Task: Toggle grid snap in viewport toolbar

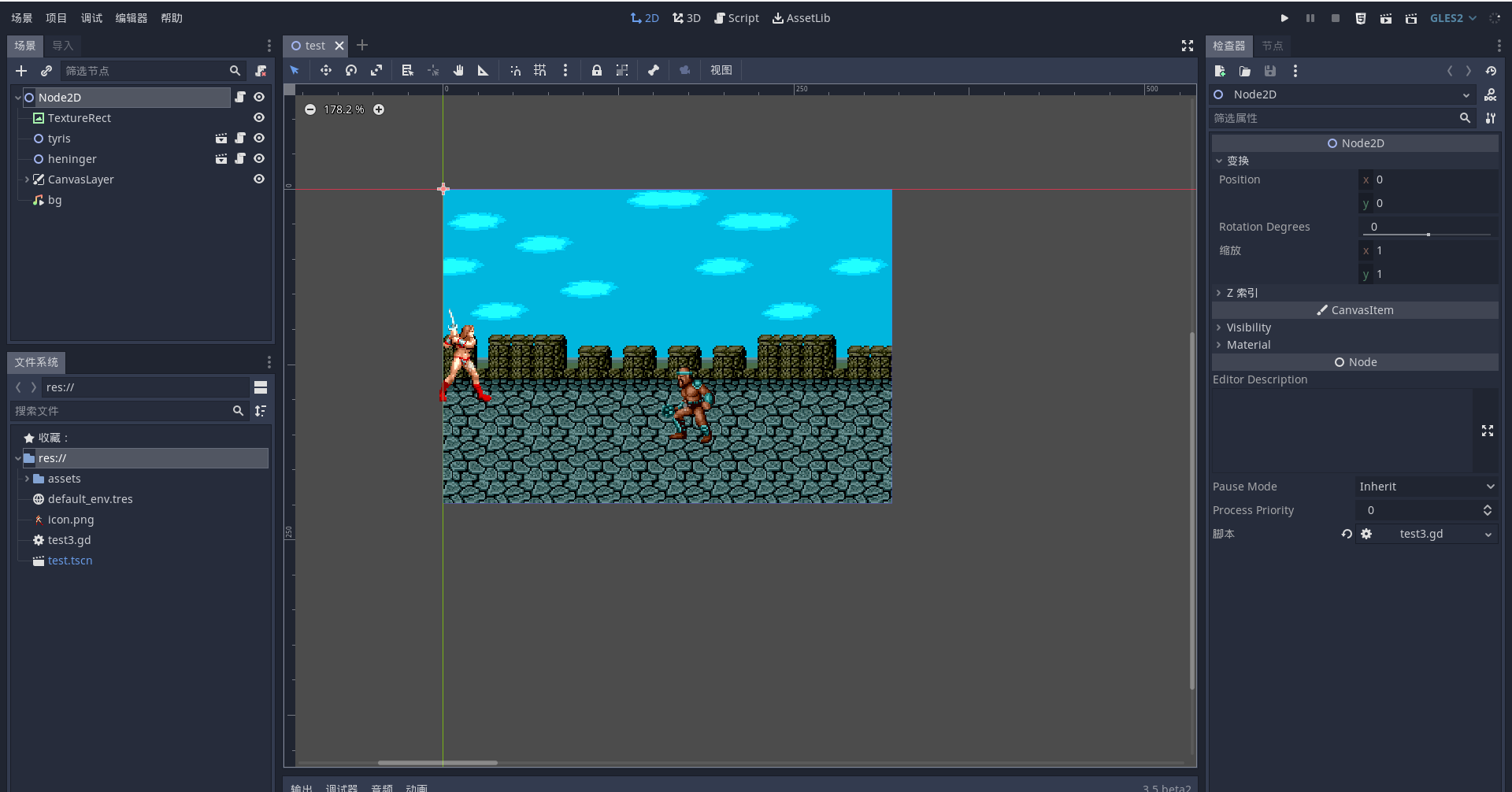Action: coord(540,70)
